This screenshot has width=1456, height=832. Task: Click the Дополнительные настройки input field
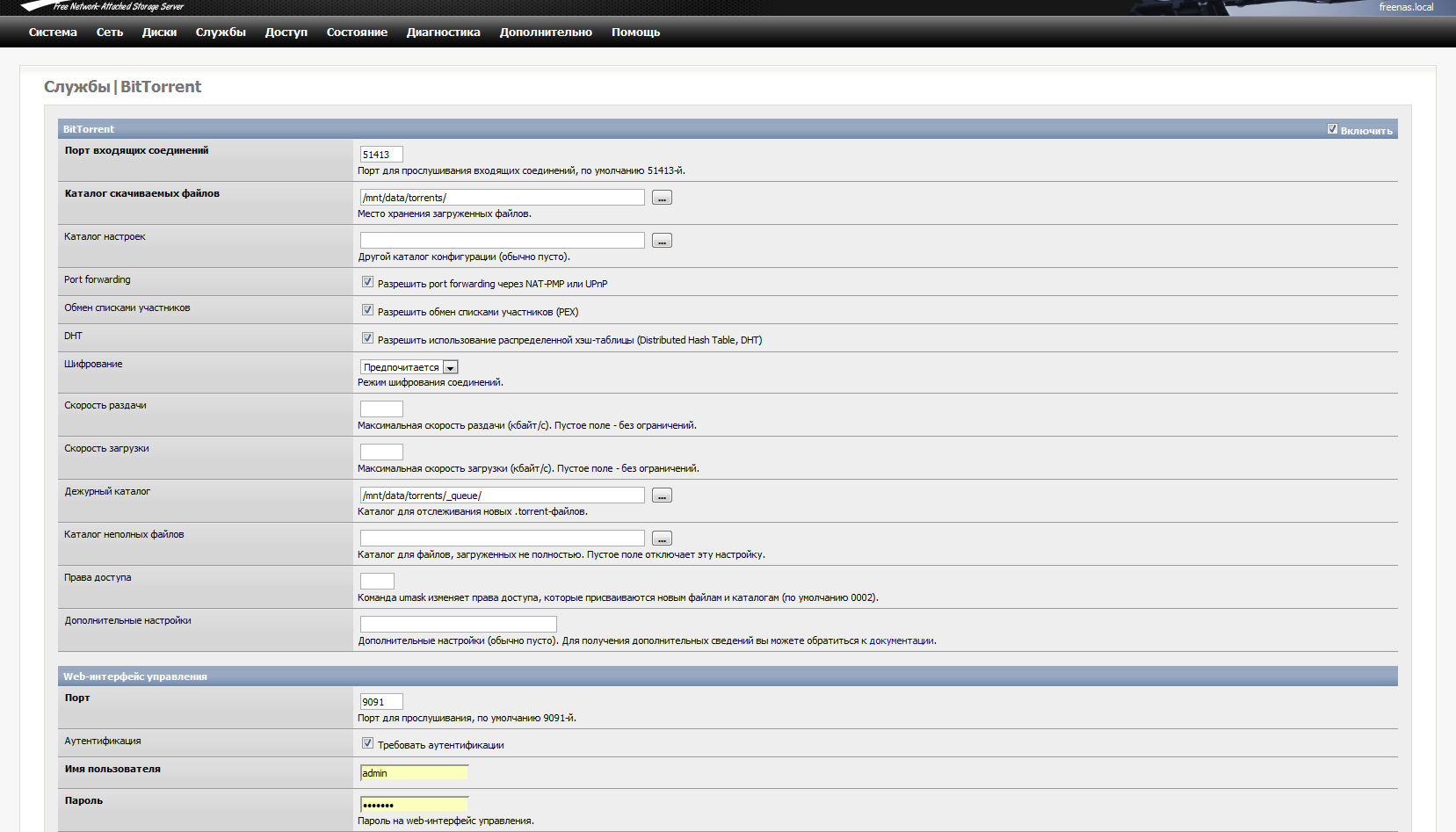pyautogui.click(x=459, y=625)
